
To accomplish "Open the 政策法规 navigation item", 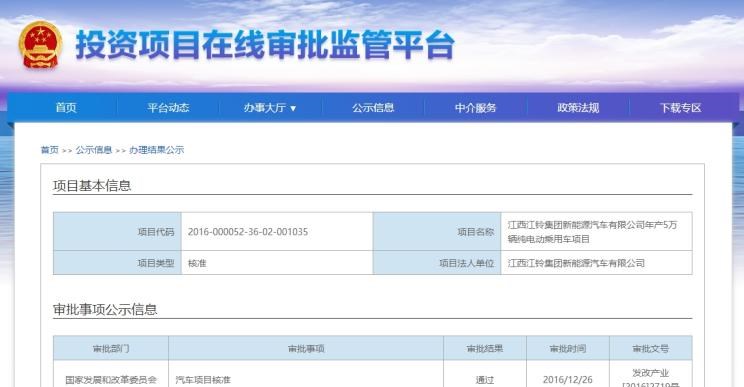I will pos(578,108).
